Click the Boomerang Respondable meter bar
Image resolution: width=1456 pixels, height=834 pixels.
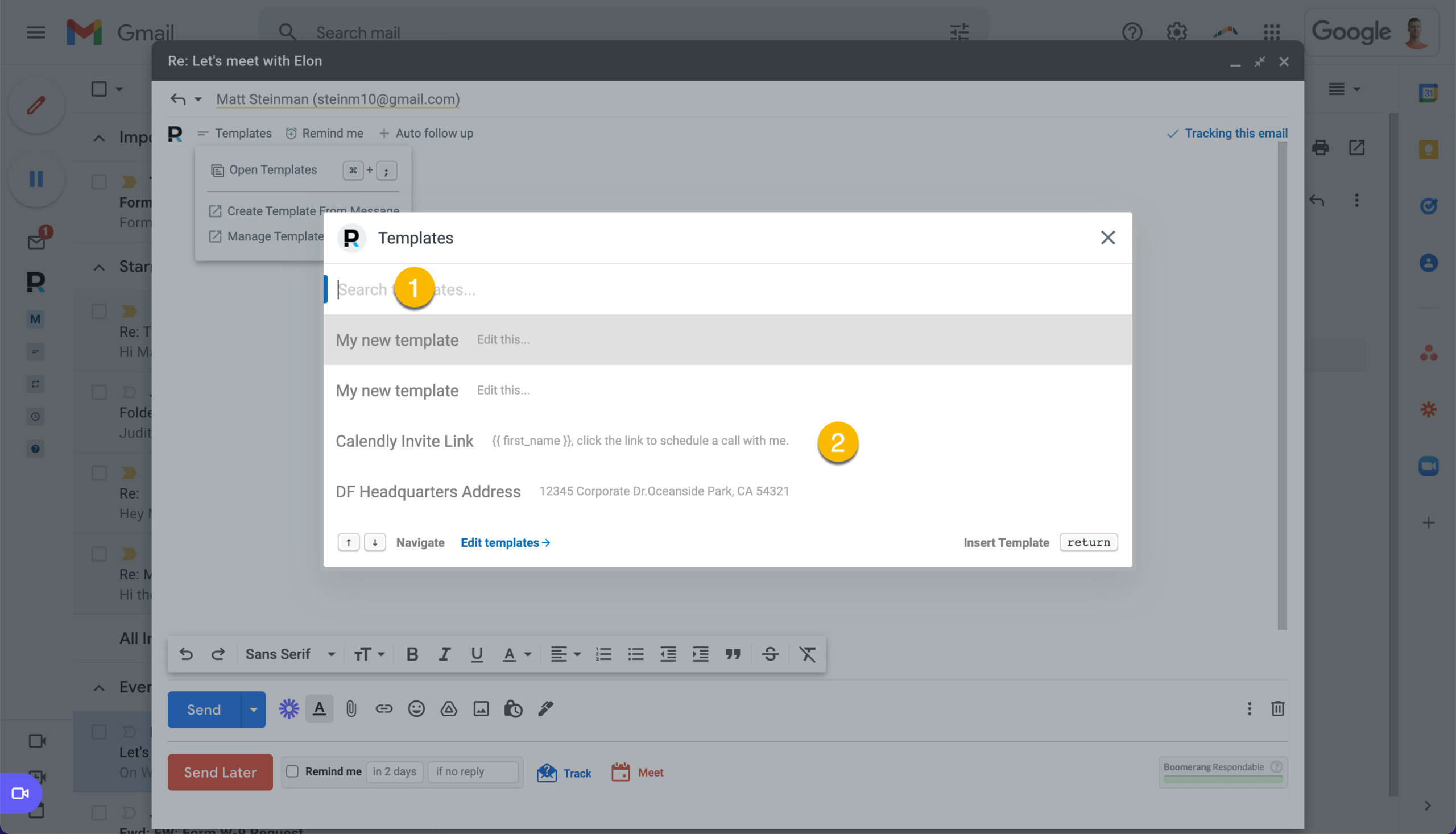tap(1223, 779)
